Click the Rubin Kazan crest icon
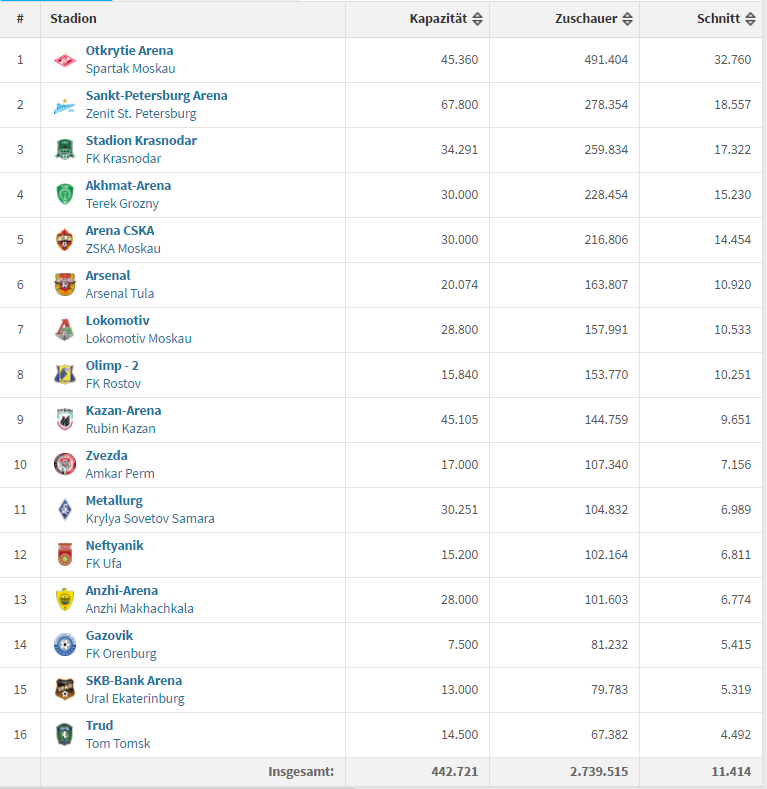This screenshot has width=767, height=789. click(x=65, y=420)
